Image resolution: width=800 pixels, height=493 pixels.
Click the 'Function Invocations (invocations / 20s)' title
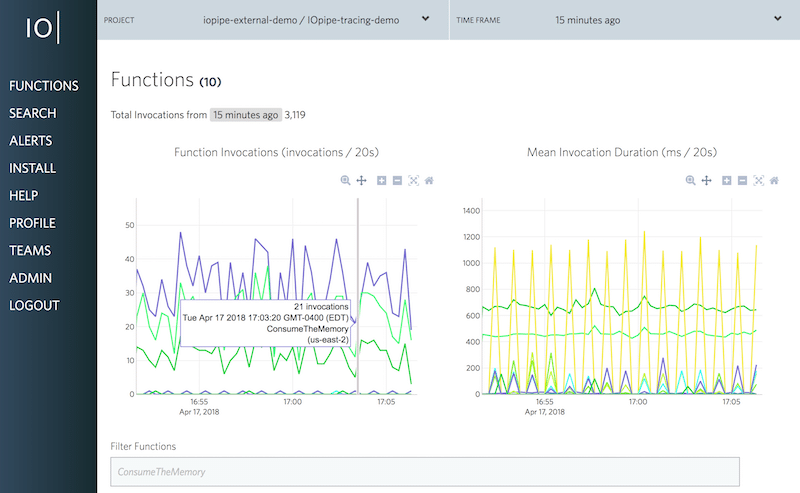[x=276, y=153]
